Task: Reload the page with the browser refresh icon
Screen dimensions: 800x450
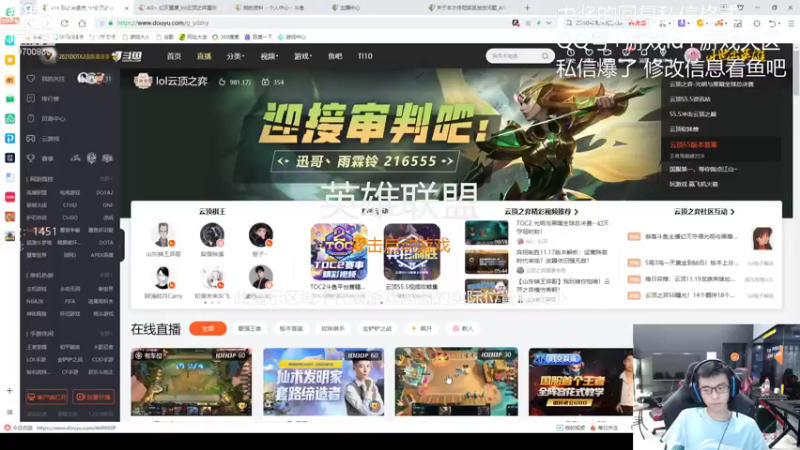Action: [x=64, y=23]
